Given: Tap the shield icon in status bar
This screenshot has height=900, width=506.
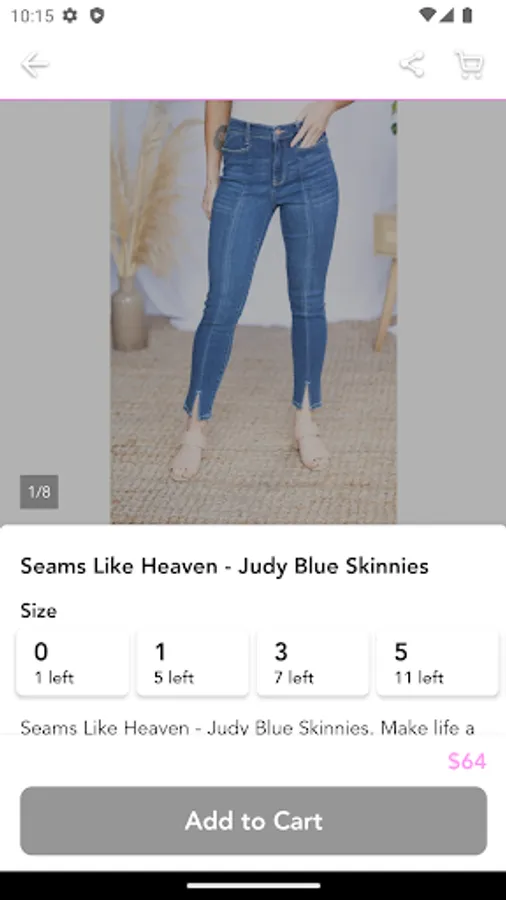Looking at the screenshot, I should click(97, 15).
